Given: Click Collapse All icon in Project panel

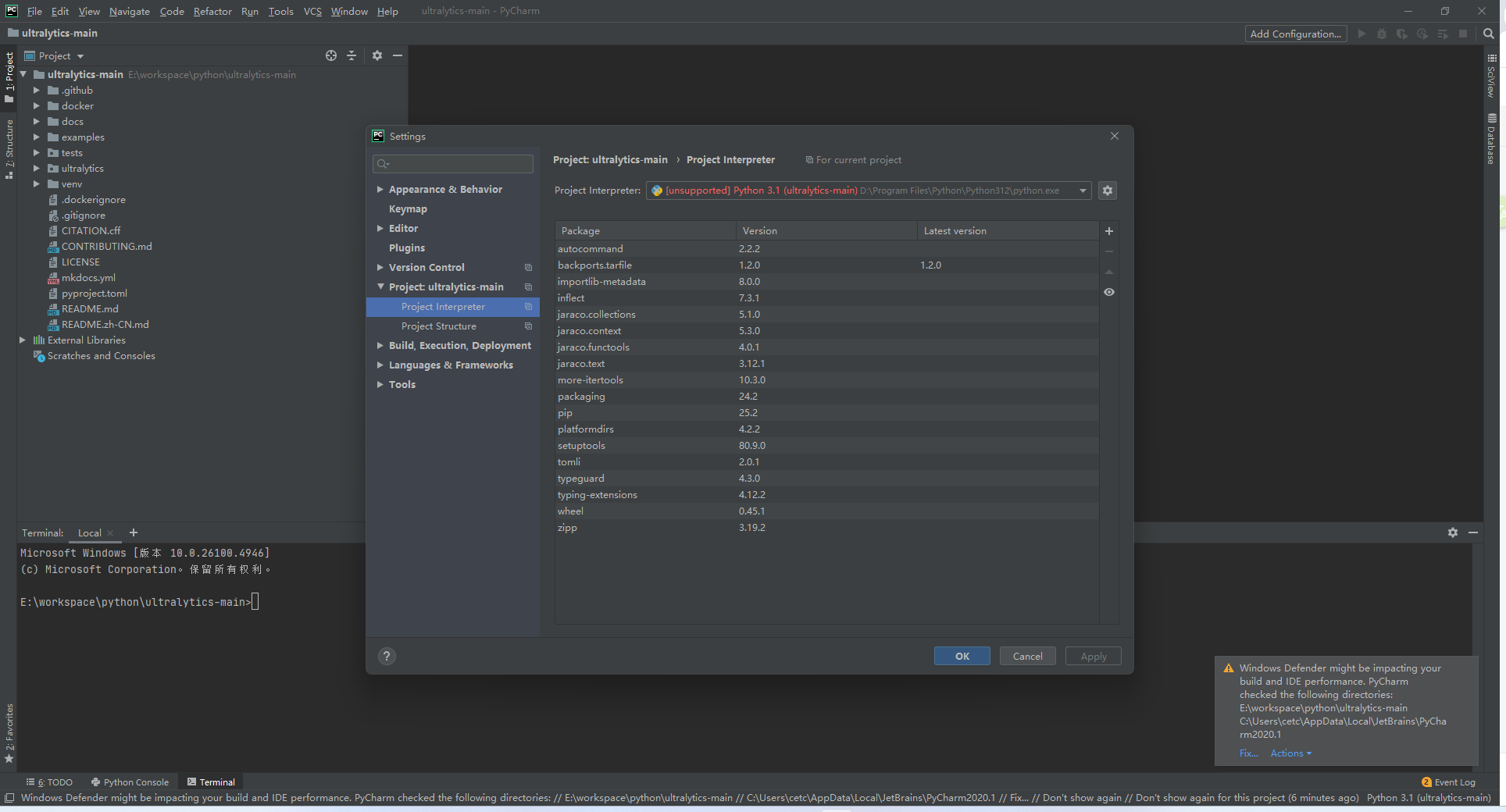Looking at the screenshot, I should (352, 55).
